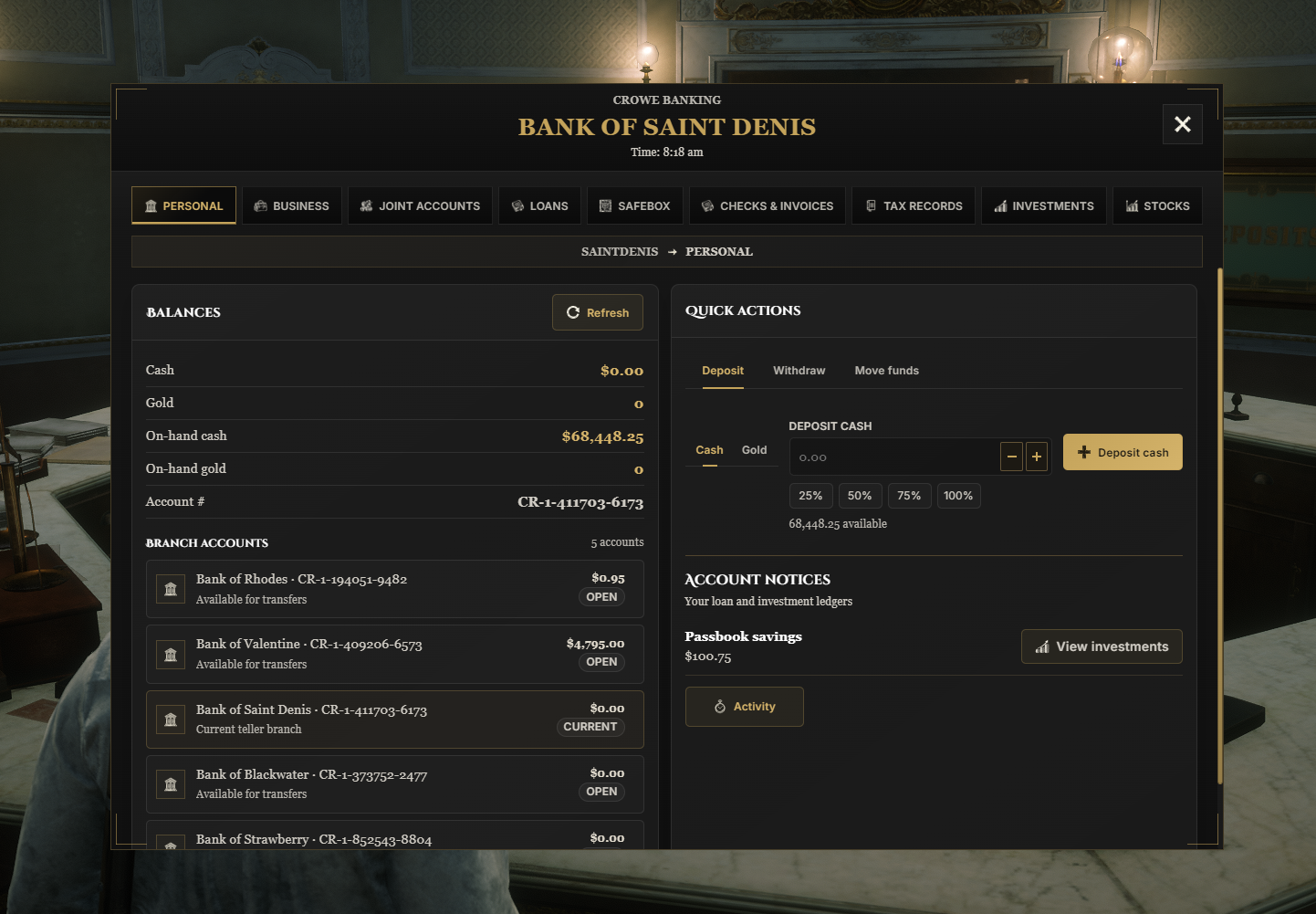Click the OPEN badge for Bank of Rhodes
This screenshot has width=1316, height=914.
pyautogui.click(x=601, y=597)
